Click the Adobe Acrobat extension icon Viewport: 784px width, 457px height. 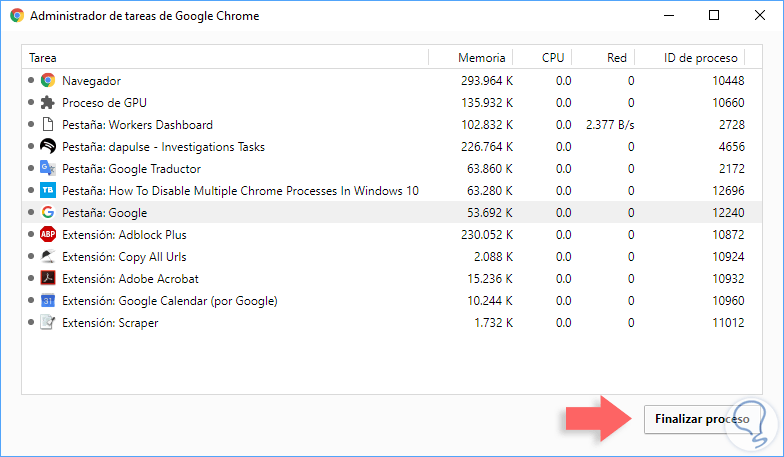[47, 279]
